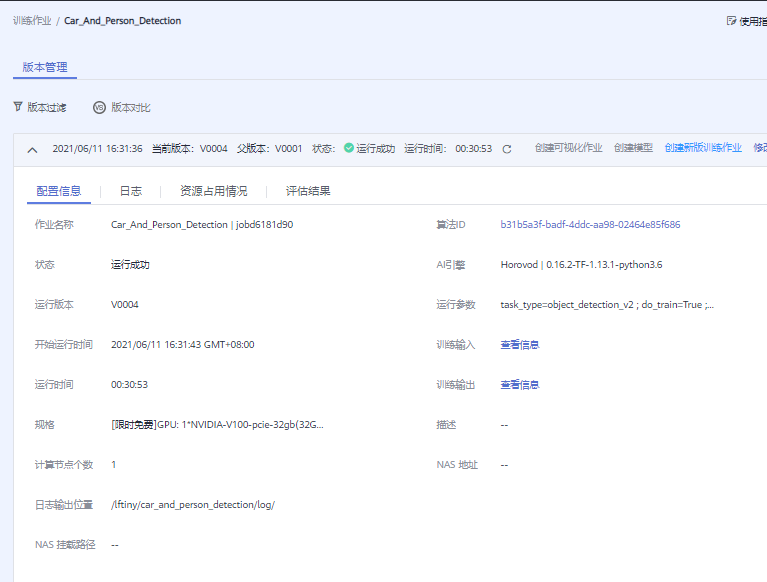
Task: Click 版本过滤 filter button
Action: pyautogui.click(x=40, y=107)
